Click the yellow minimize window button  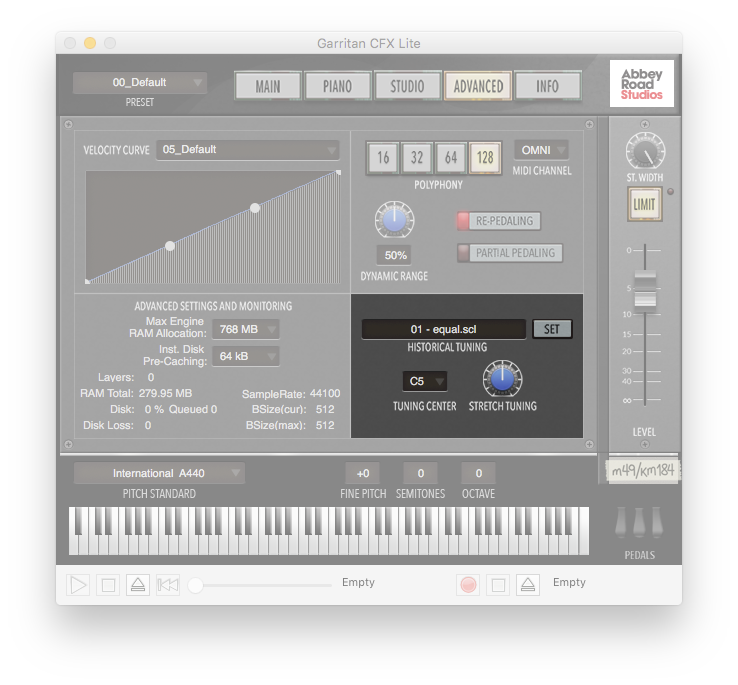click(x=90, y=43)
